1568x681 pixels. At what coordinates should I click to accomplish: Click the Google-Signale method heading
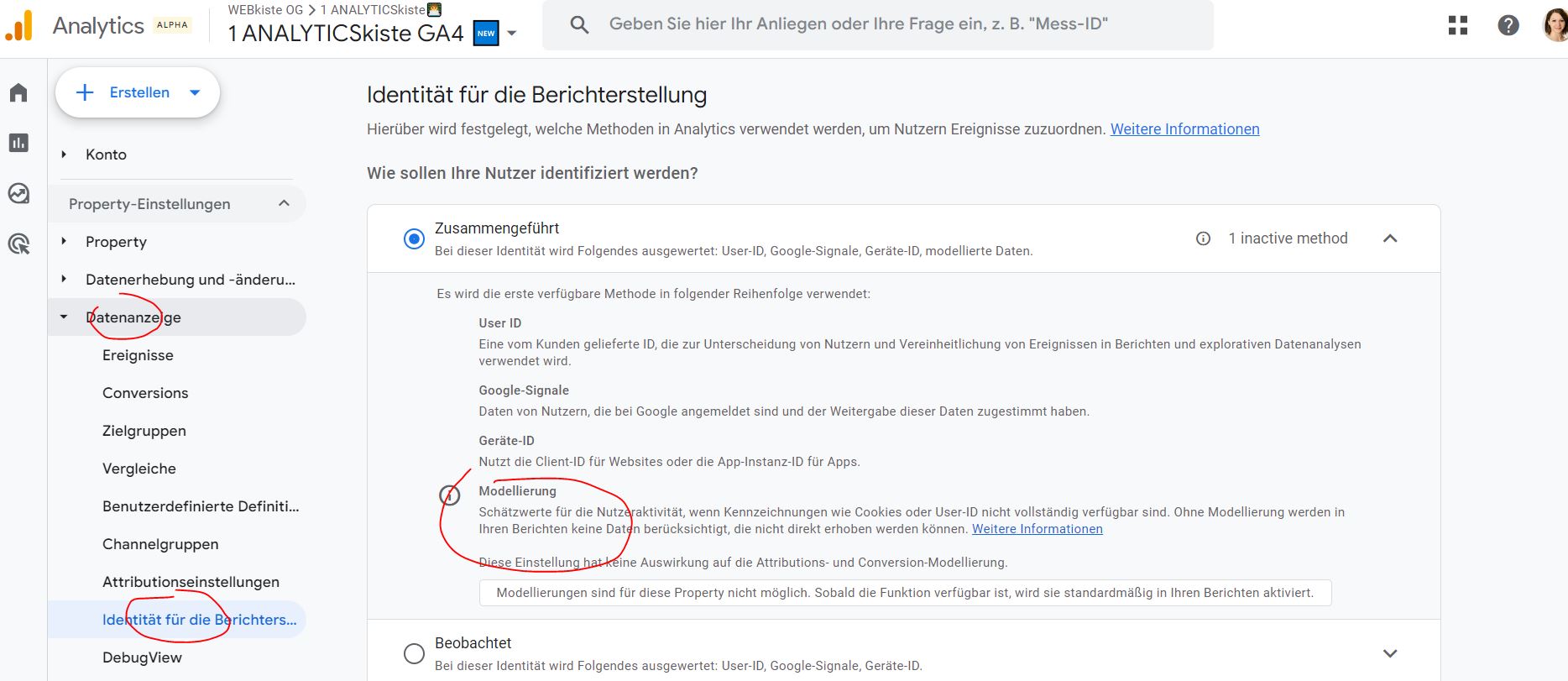coord(524,390)
